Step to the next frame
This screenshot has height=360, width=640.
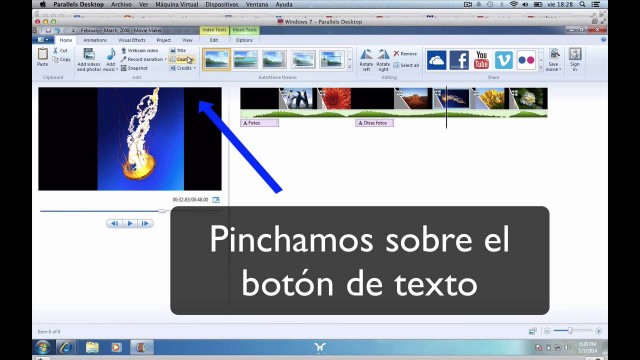(x=145, y=223)
